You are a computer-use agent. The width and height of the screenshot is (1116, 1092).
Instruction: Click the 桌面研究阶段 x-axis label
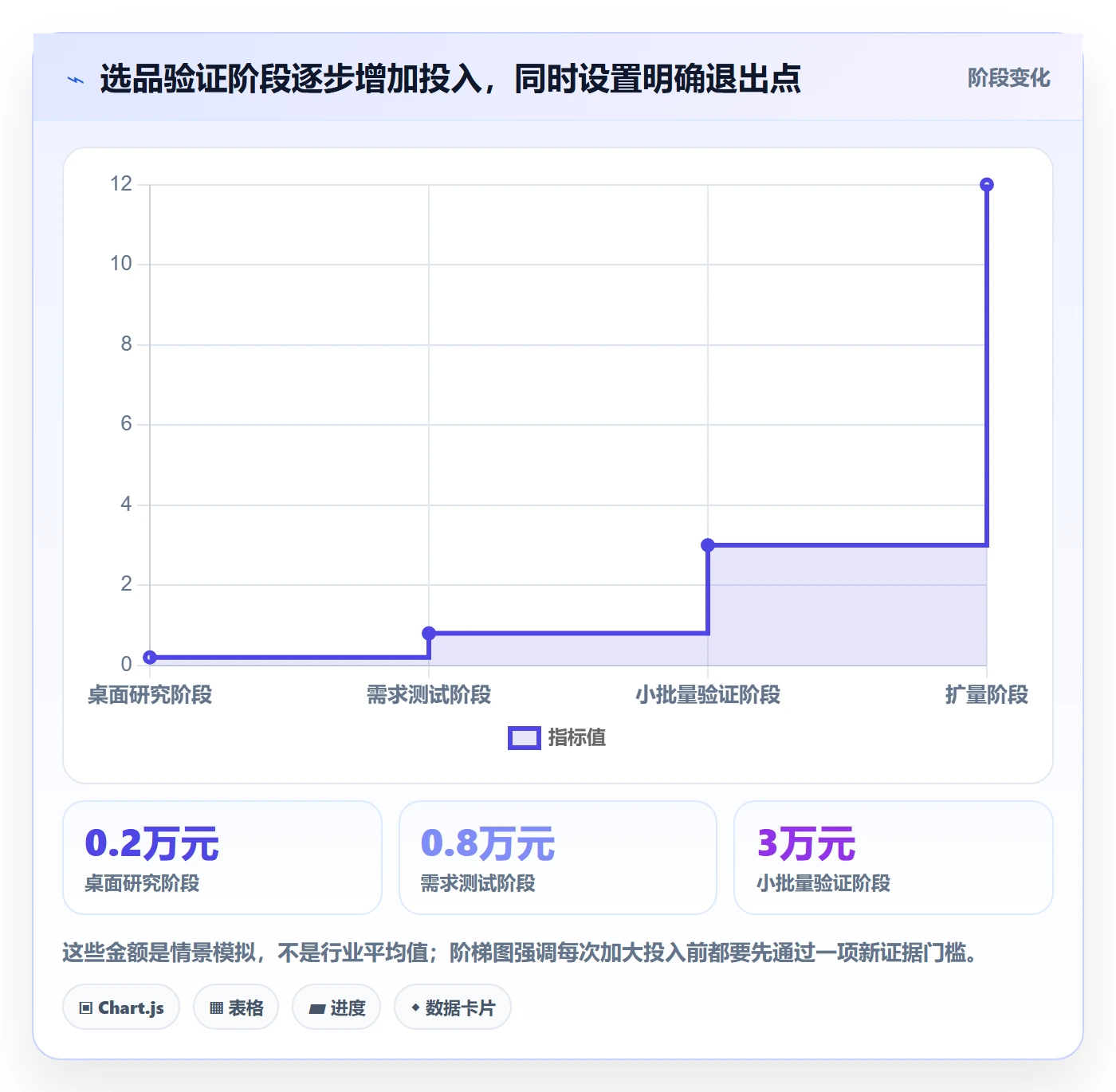[x=150, y=695]
